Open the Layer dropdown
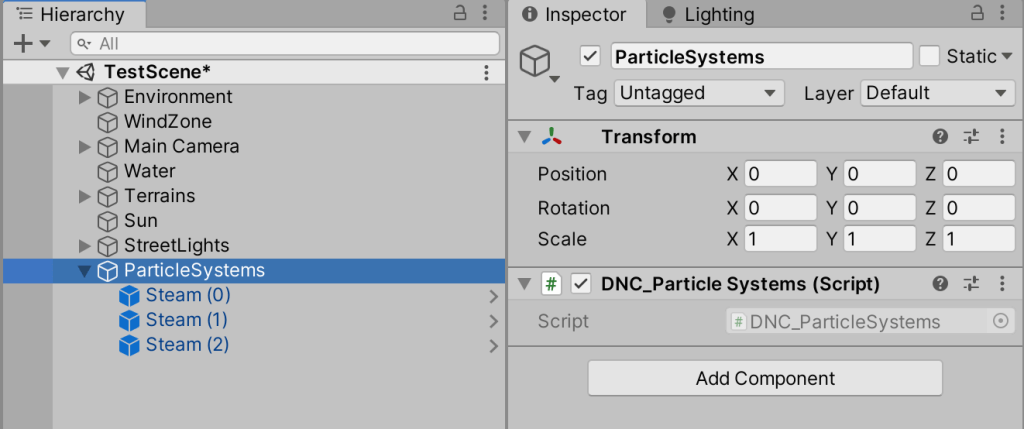 click(x=936, y=93)
